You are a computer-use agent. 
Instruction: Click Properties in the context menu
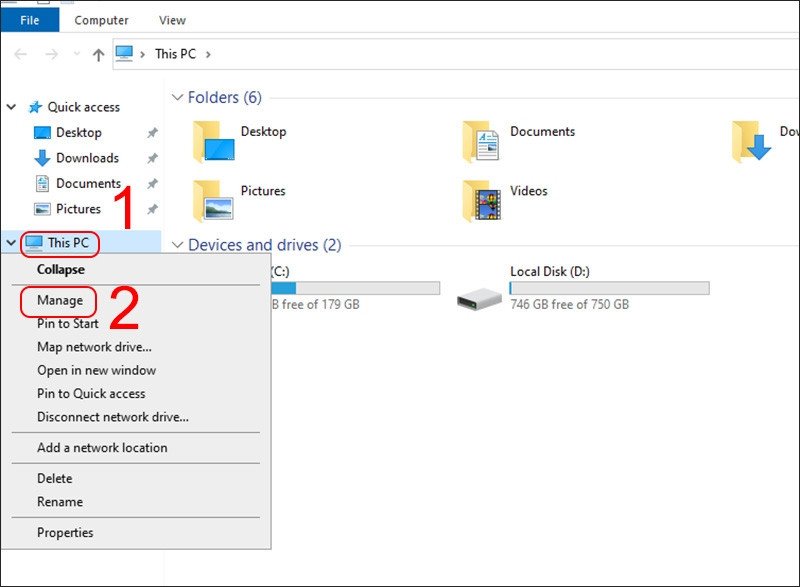point(65,532)
